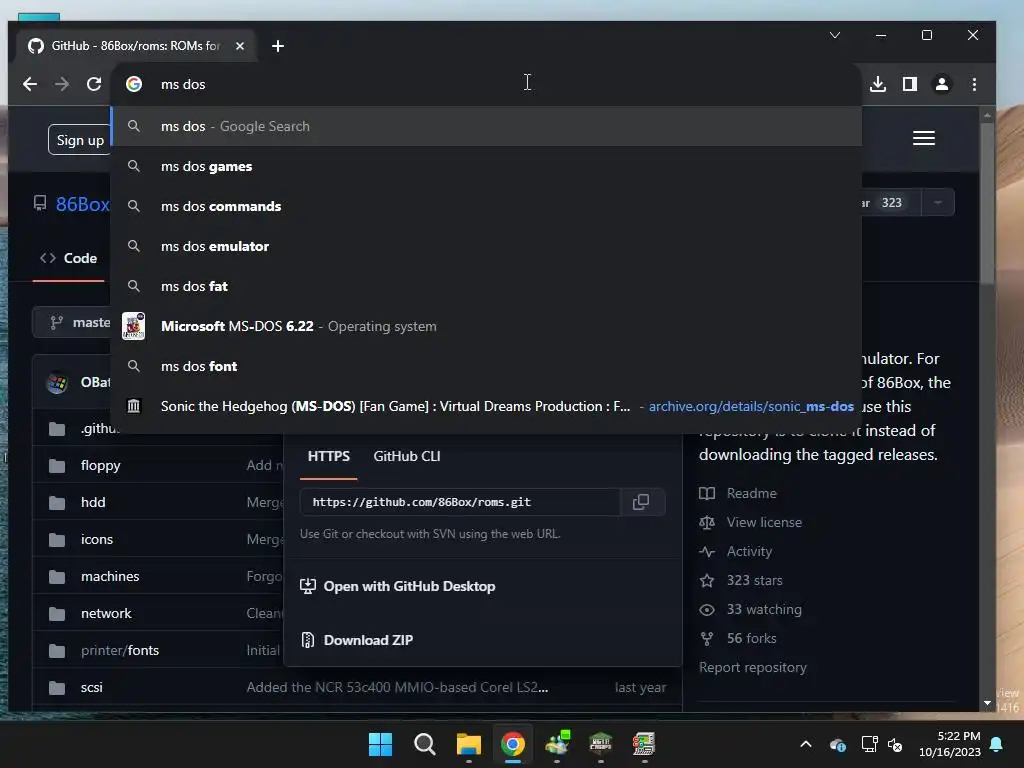Image resolution: width=1024 pixels, height=768 pixels.
Task: Open the icons folder
Action: pos(97,539)
